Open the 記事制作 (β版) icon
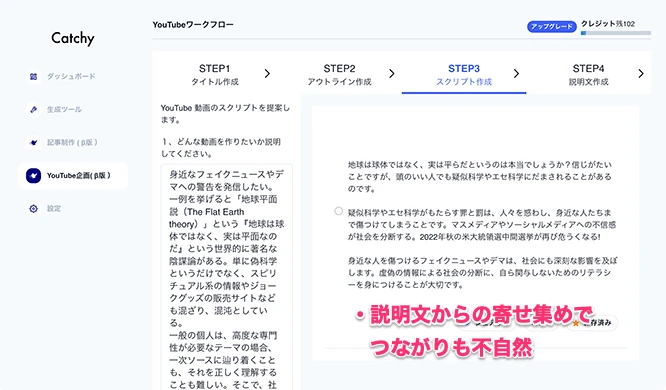Image resolution: width=666 pixels, height=390 pixels. [x=33, y=142]
